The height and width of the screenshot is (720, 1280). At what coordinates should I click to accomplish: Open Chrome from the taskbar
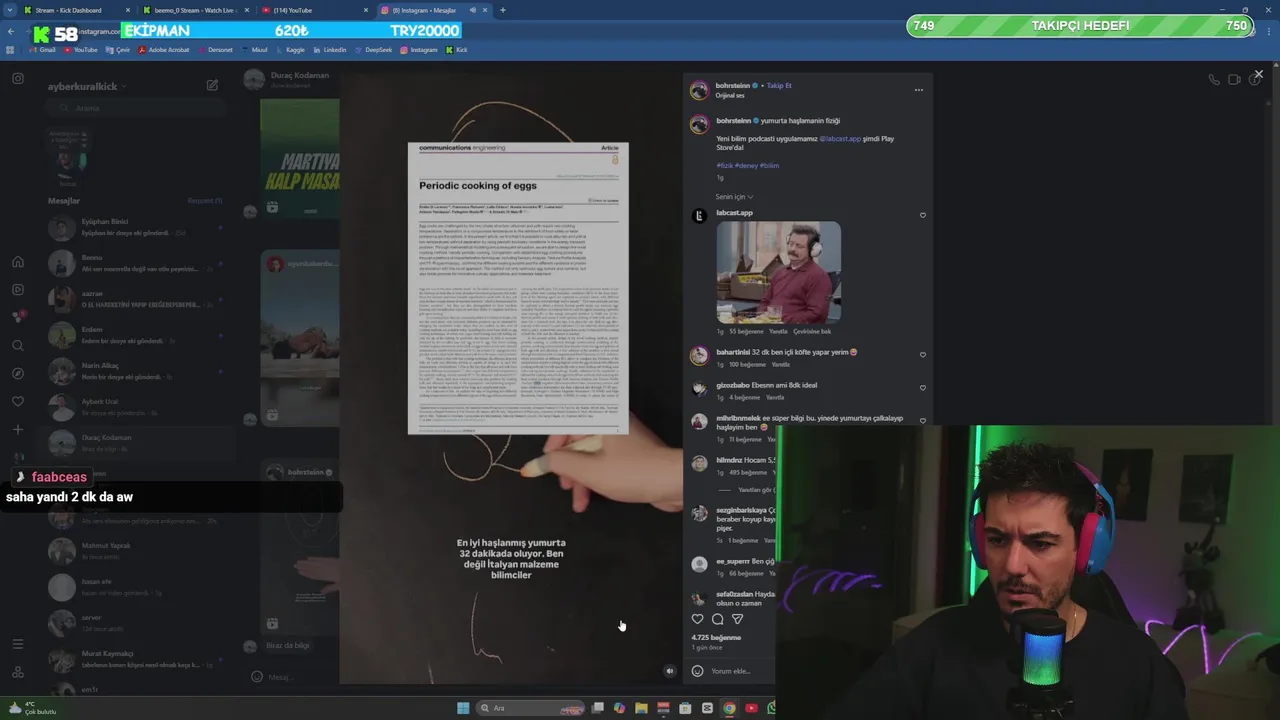(729, 708)
